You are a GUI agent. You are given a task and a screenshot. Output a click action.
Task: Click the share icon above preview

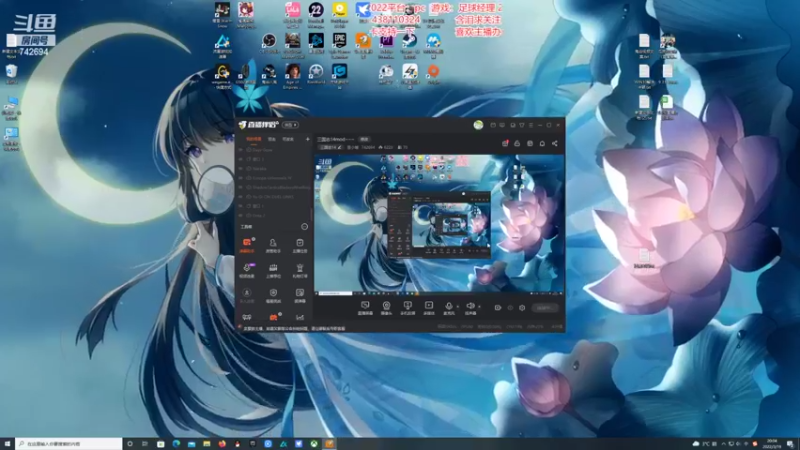point(555,143)
